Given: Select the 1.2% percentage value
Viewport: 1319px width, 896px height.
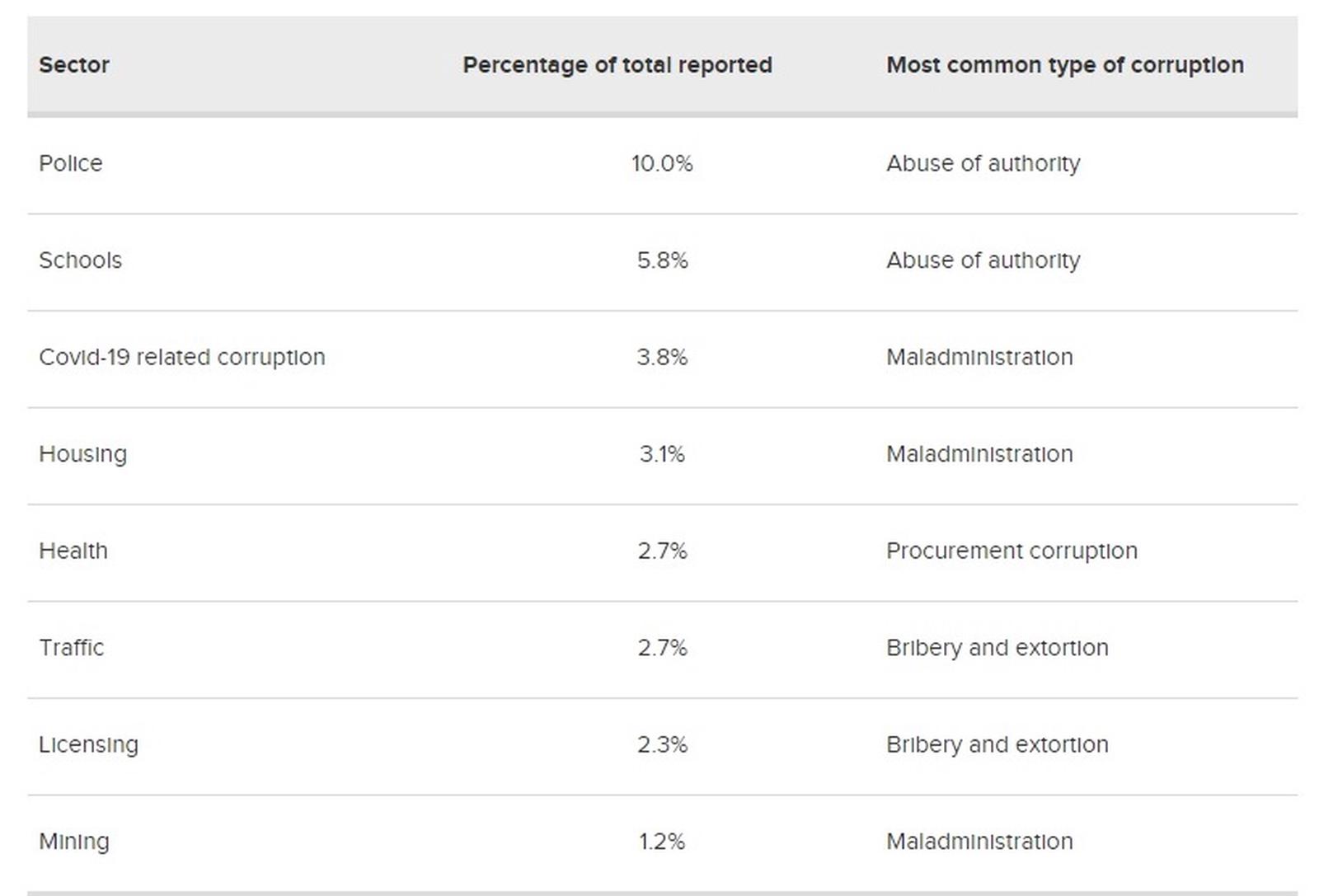Looking at the screenshot, I should tap(662, 842).
